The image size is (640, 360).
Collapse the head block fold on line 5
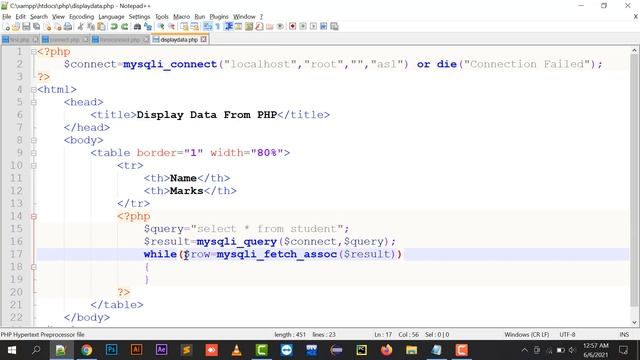click(x=34, y=102)
